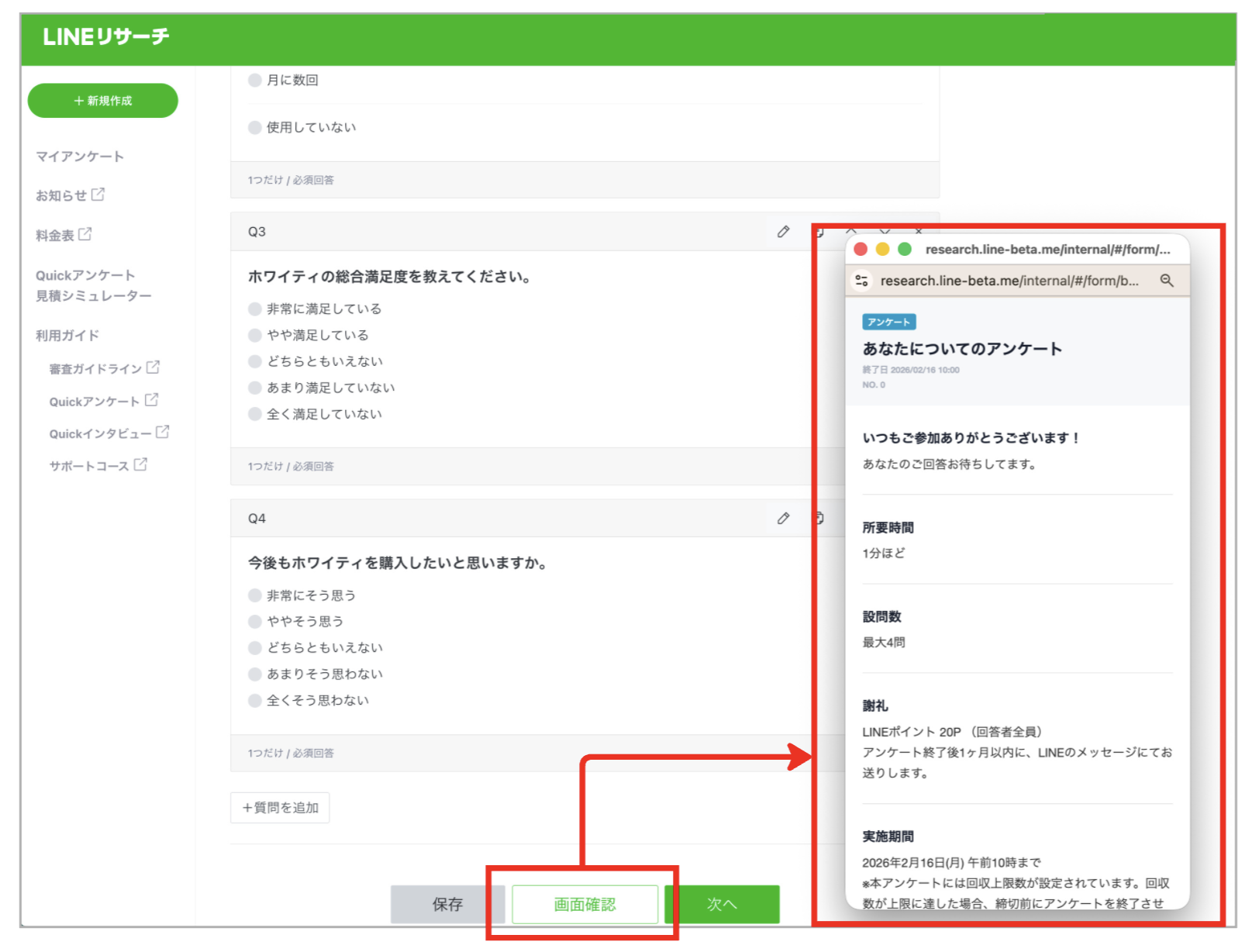
Task: Click site settings icon in preview address bar
Action: [861, 281]
